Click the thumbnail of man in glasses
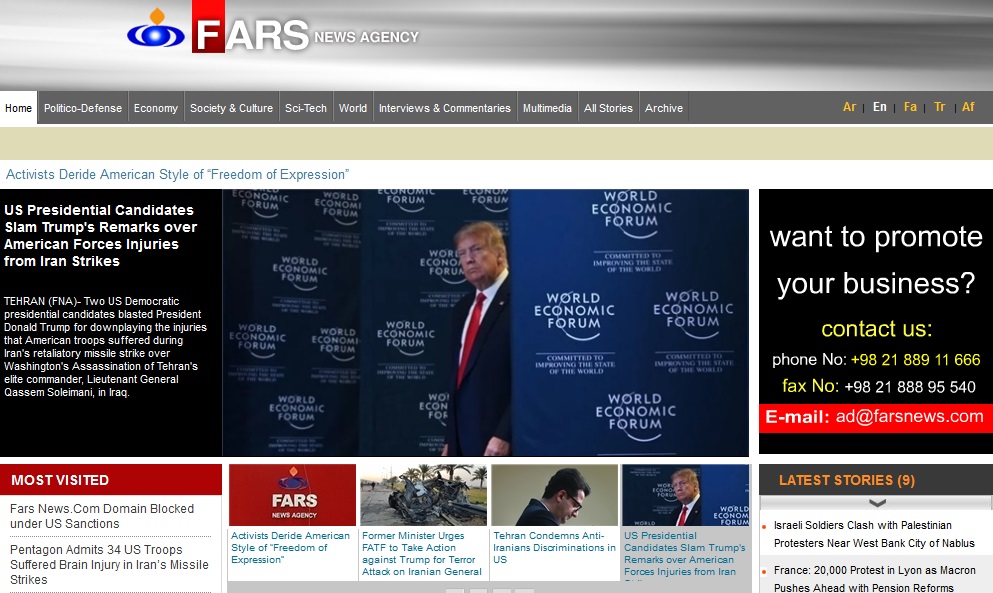The height and width of the screenshot is (593, 993). click(554, 495)
